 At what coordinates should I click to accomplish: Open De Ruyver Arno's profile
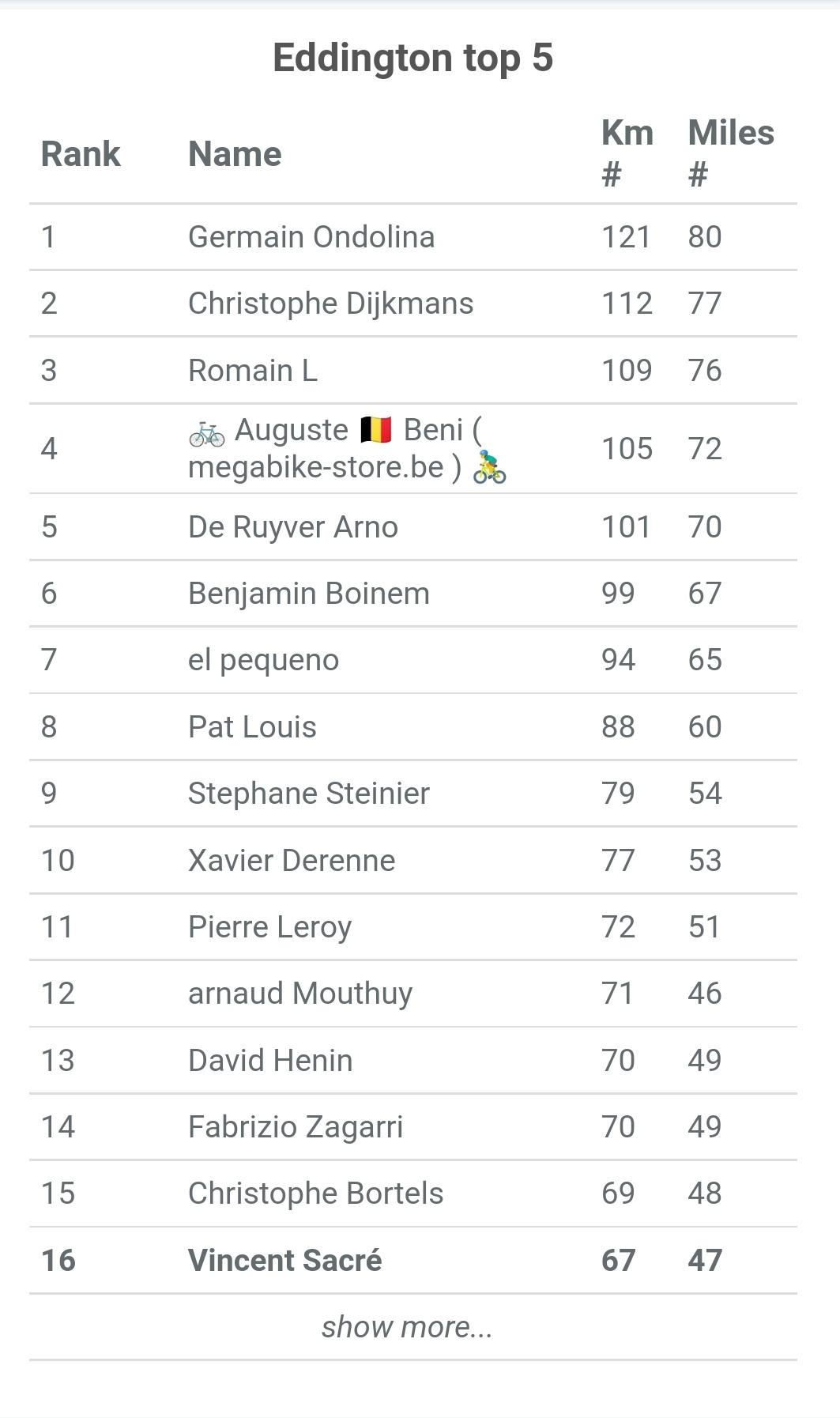click(x=293, y=527)
